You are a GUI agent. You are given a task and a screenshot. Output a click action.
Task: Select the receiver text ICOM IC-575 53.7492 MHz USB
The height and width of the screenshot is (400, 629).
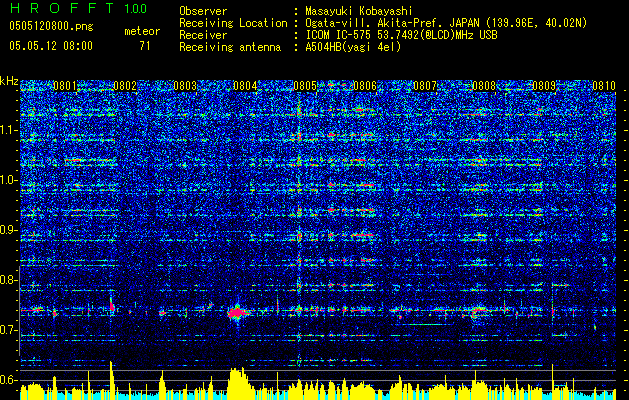click(x=401, y=35)
